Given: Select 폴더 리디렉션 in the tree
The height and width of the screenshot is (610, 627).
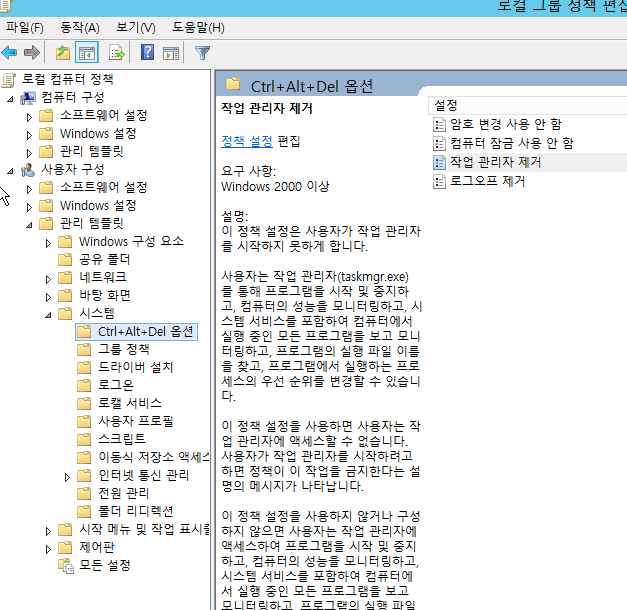Looking at the screenshot, I should pyautogui.click(x=136, y=512).
